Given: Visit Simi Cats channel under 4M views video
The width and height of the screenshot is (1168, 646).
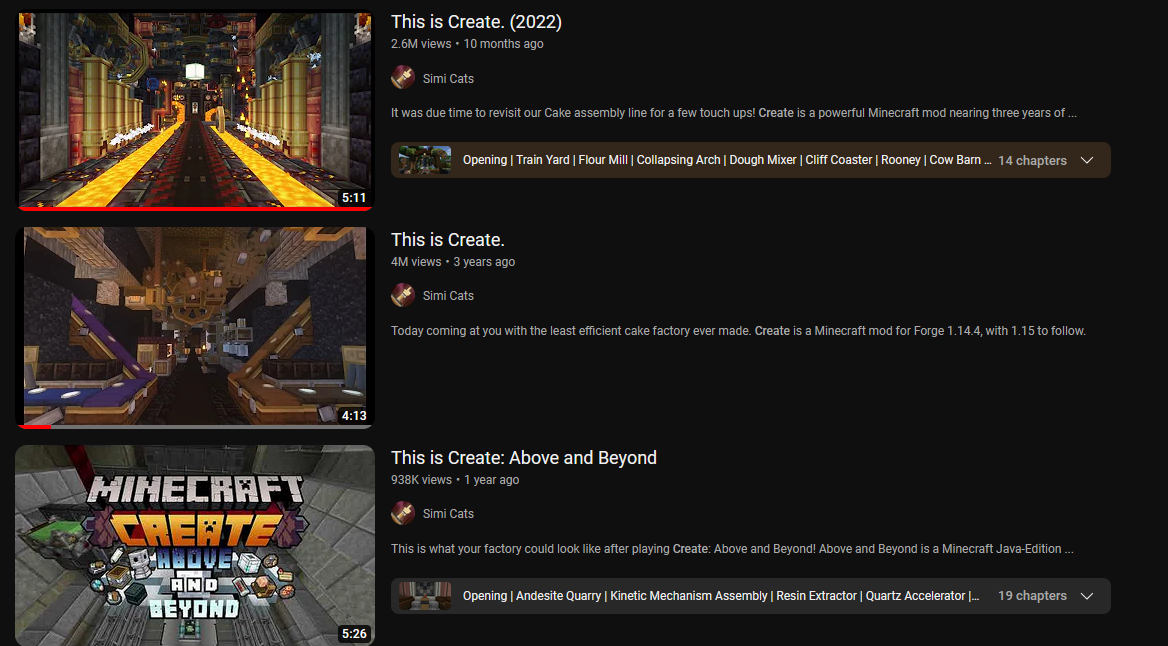Looking at the screenshot, I should click(448, 296).
